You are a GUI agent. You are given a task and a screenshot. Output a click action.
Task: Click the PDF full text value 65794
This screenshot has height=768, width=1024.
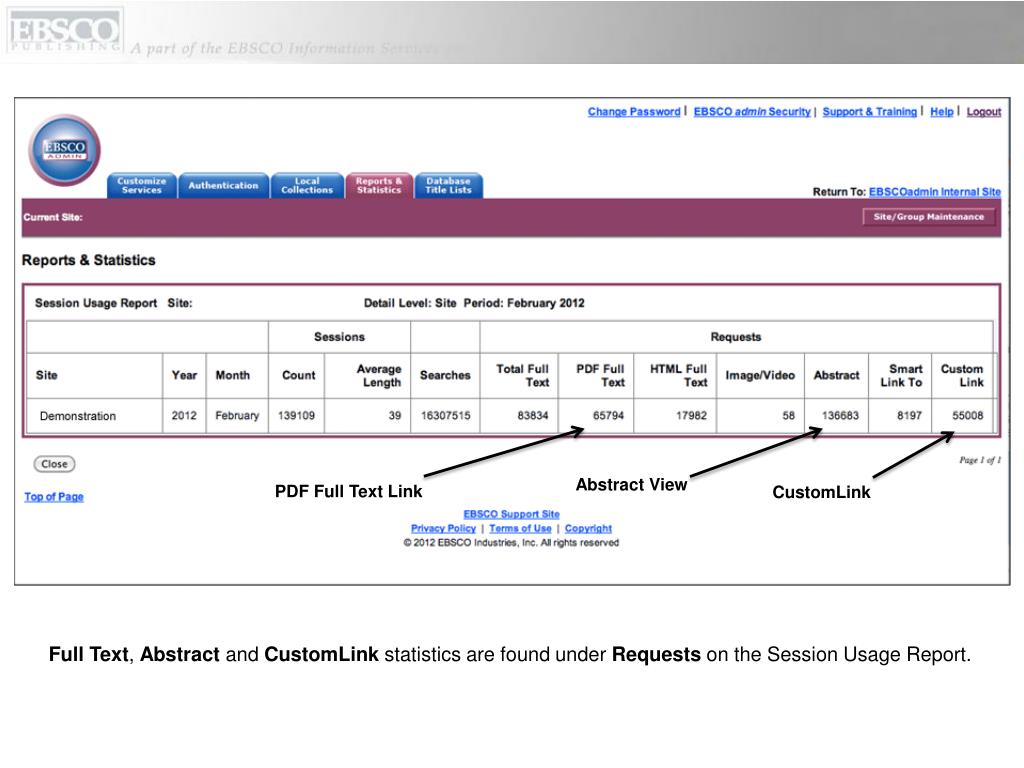tap(609, 415)
